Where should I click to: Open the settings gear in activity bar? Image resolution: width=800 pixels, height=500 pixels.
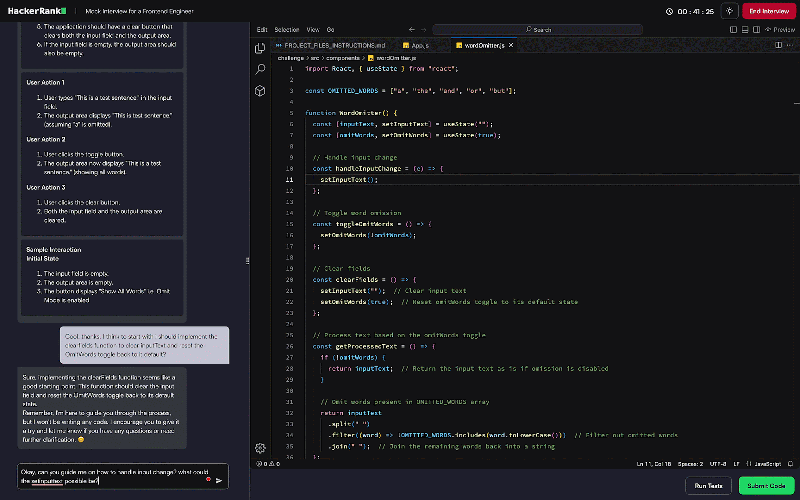click(x=260, y=448)
